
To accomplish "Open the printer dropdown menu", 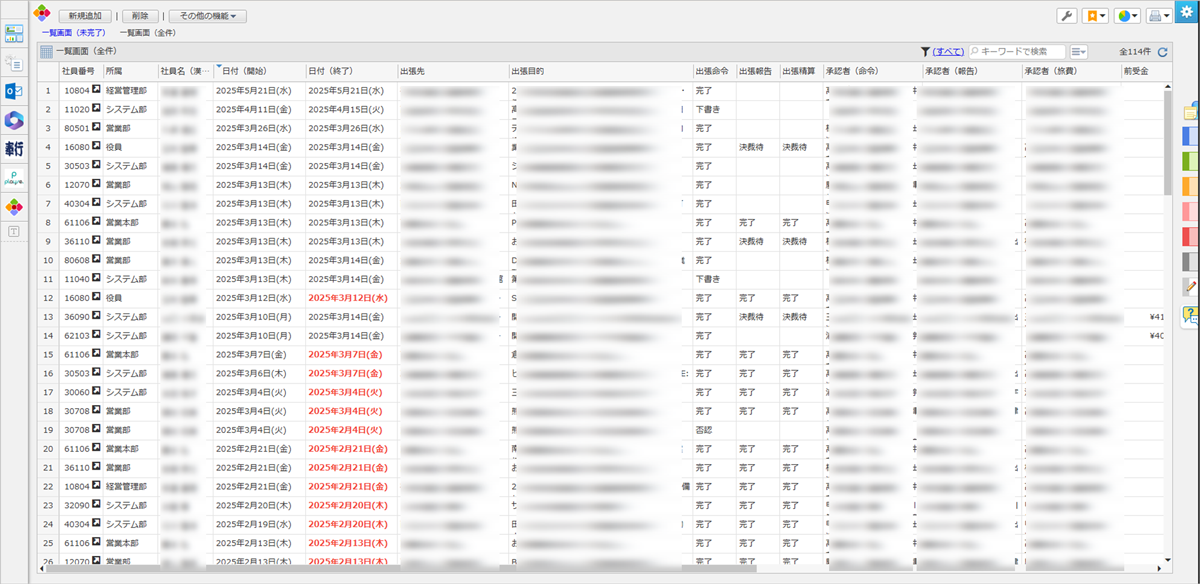I will [1159, 16].
